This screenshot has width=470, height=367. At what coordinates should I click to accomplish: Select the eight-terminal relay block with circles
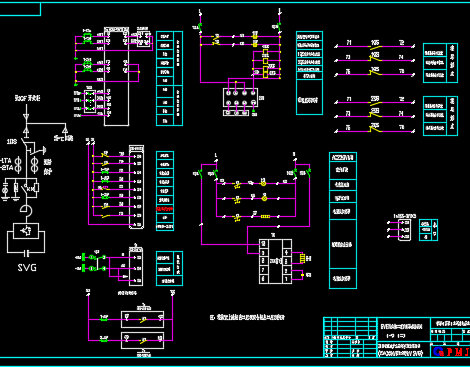tap(240, 98)
